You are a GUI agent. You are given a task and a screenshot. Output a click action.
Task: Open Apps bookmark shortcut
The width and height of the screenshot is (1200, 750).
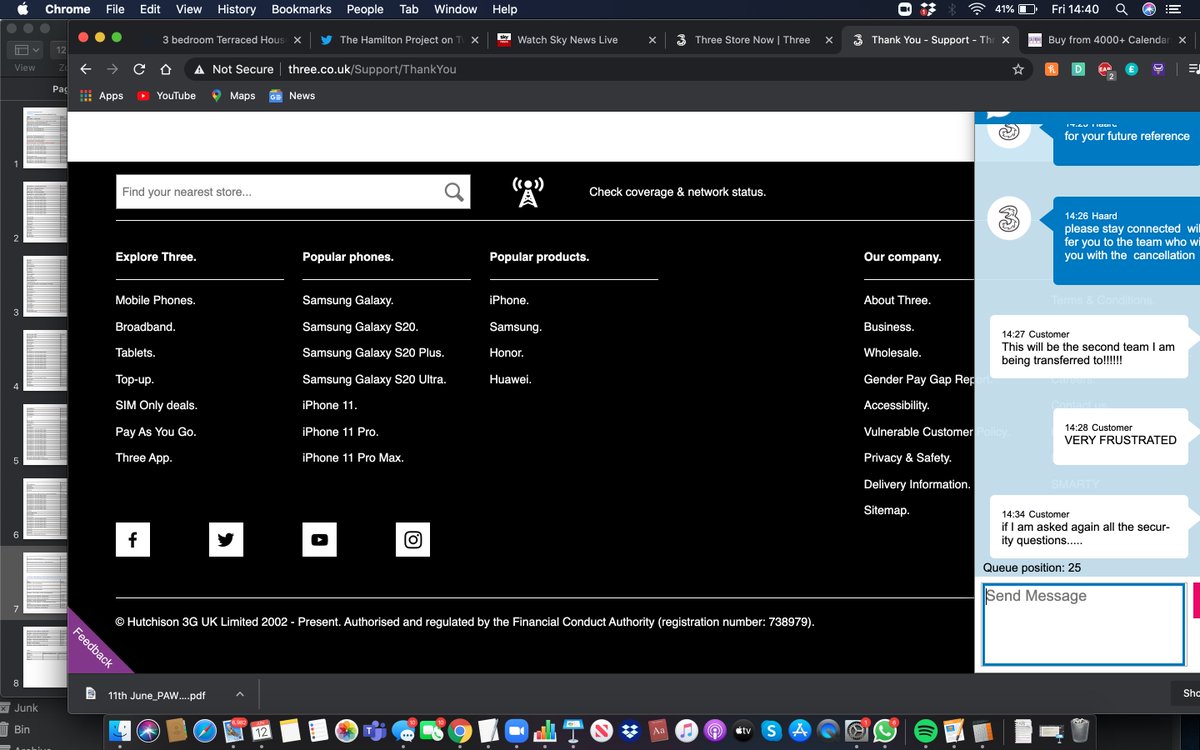[x=100, y=96]
